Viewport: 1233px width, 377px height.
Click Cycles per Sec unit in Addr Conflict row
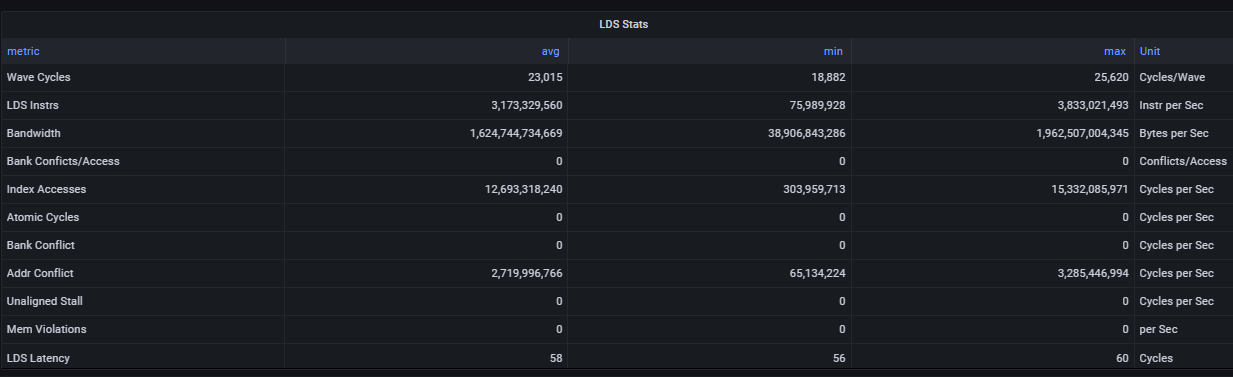tap(1176, 273)
